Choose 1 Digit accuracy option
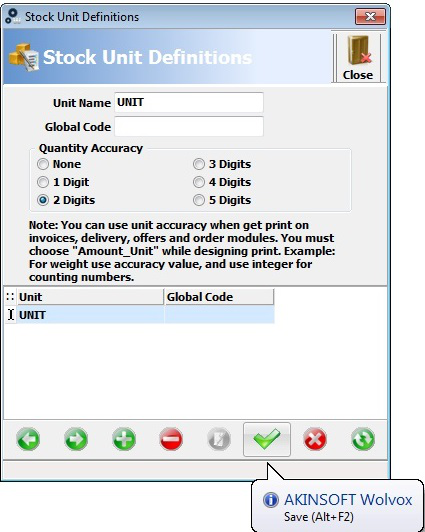425x532 pixels. [43, 182]
